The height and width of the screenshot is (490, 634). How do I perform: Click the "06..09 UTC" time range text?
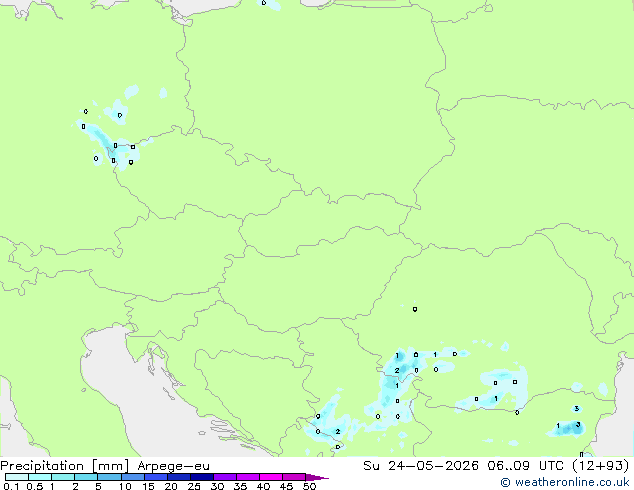(x=526, y=466)
